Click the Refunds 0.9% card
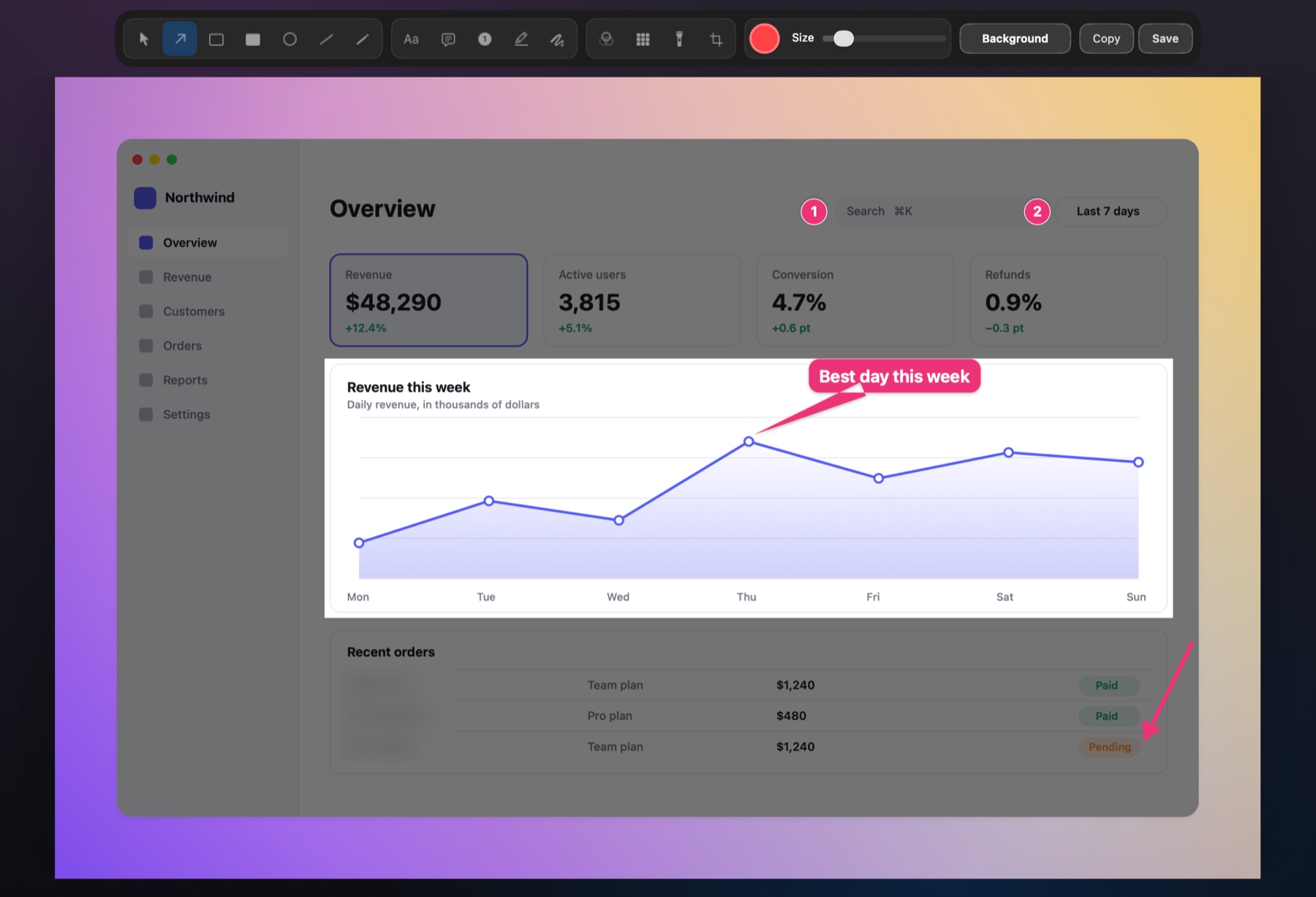The image size is (1316, 897). (1068, 300)
